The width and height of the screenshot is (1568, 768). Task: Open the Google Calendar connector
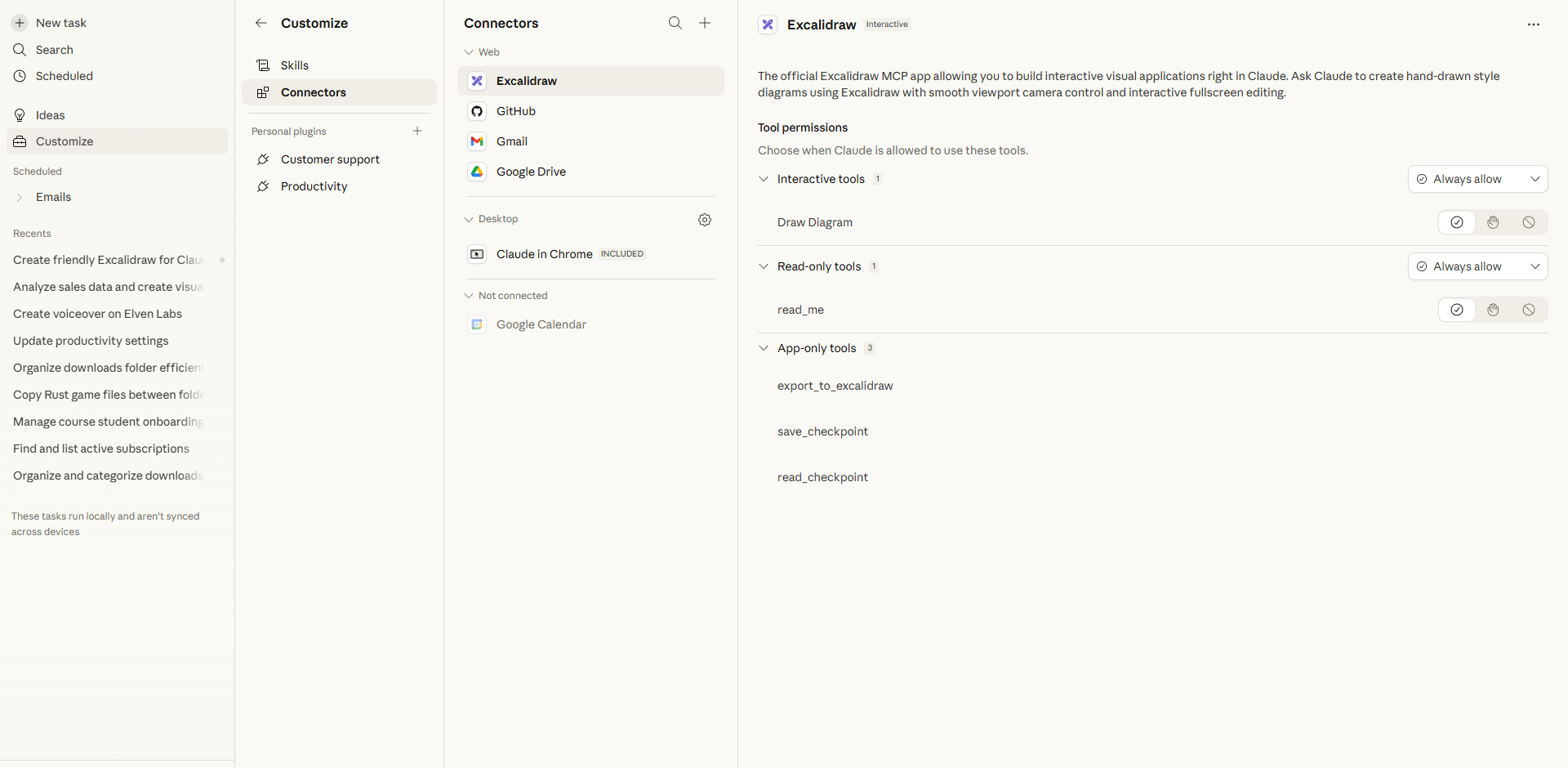click(590, 324)
